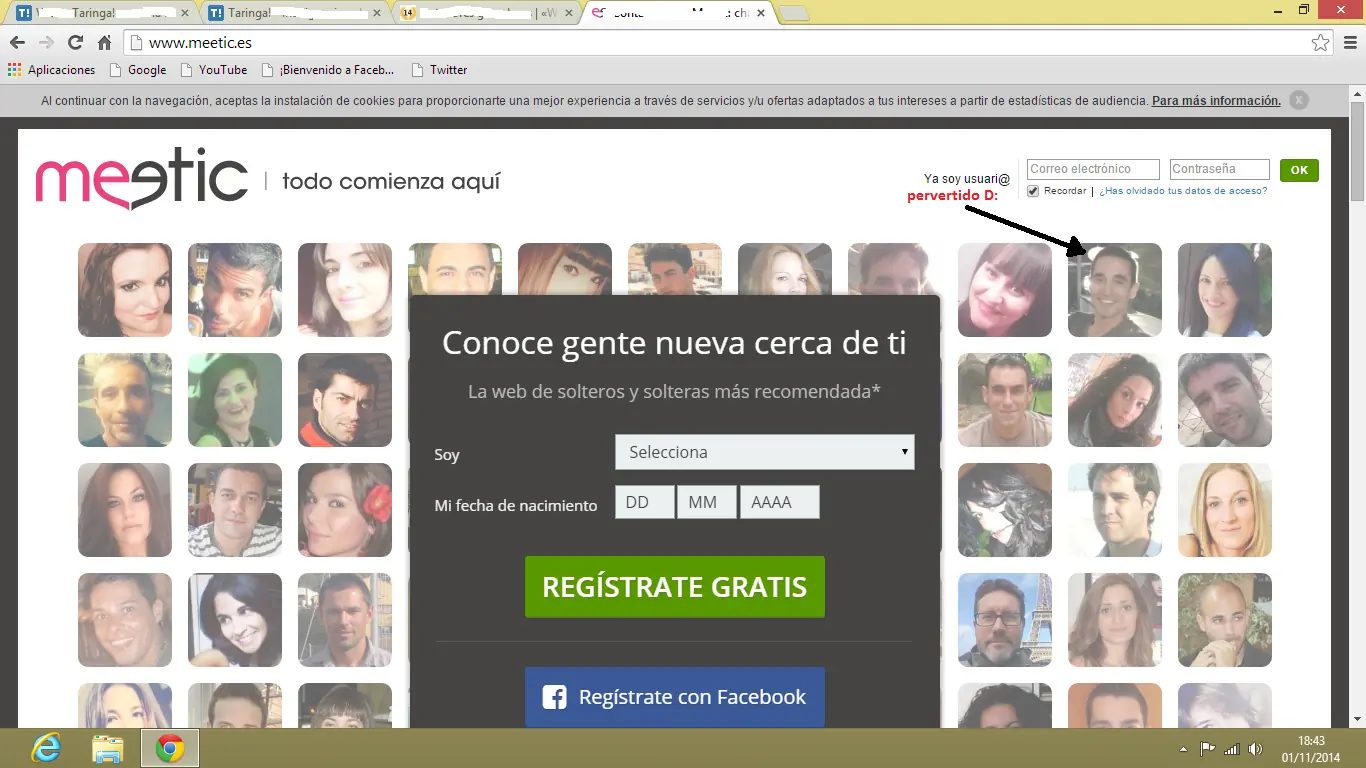The height and width of the screenshot is (768, 1366).
Task: Open network signal tray icon
Action: [1232, 749]
